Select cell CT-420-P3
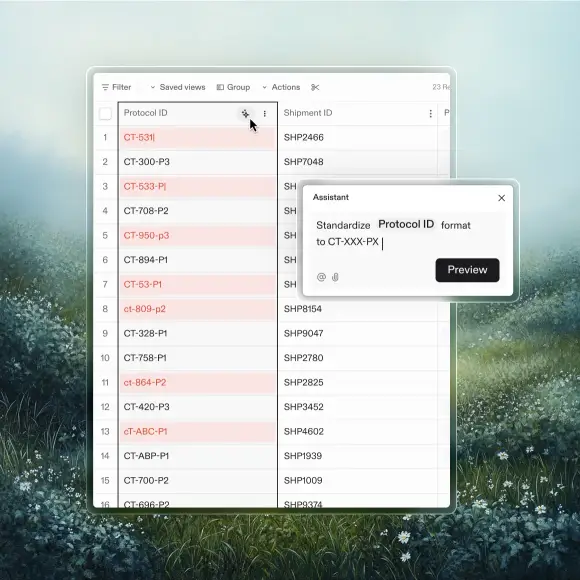 (198, 407)
